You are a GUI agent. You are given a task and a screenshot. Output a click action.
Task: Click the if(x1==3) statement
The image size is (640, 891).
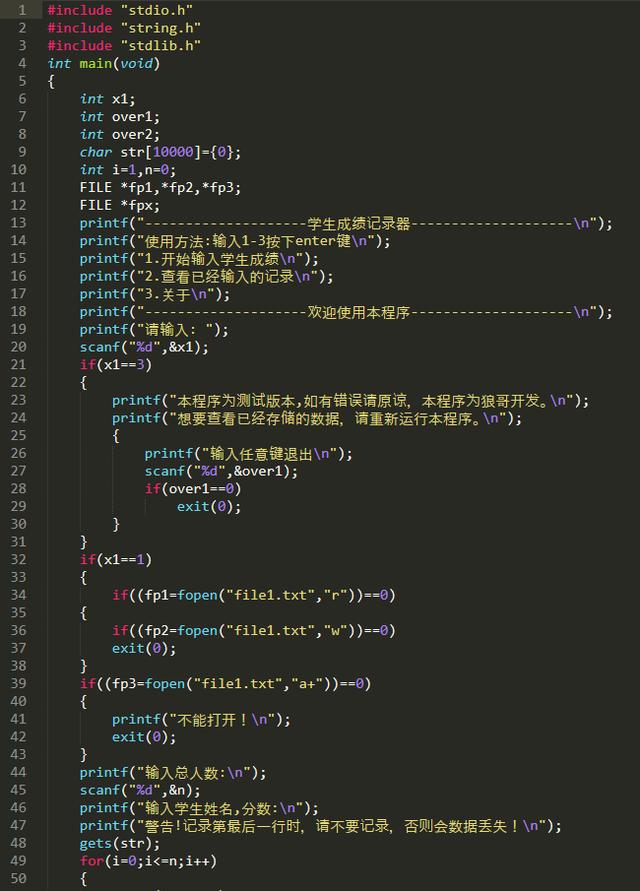(x=116, y=364)
